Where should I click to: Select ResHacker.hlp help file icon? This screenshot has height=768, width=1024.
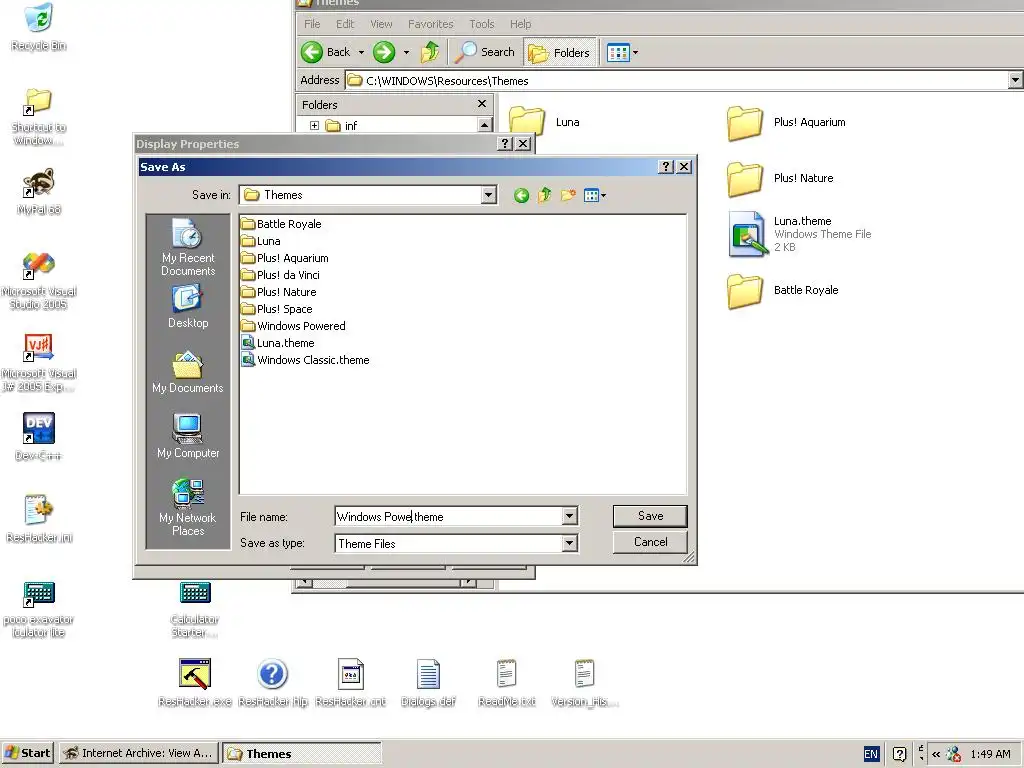tap(272, 682)
